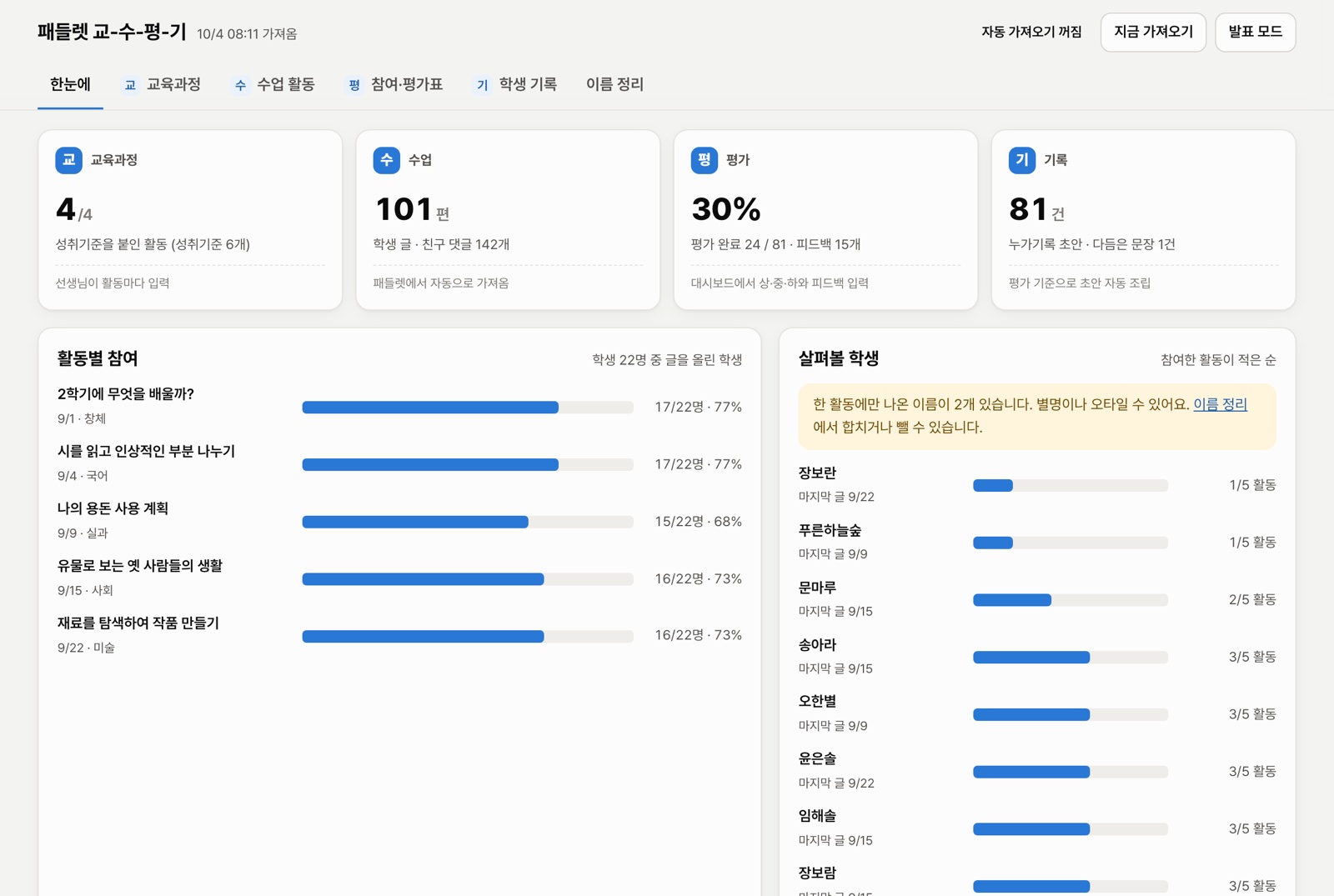
Task: Click student name 임해솔
Action: (817, 816)
